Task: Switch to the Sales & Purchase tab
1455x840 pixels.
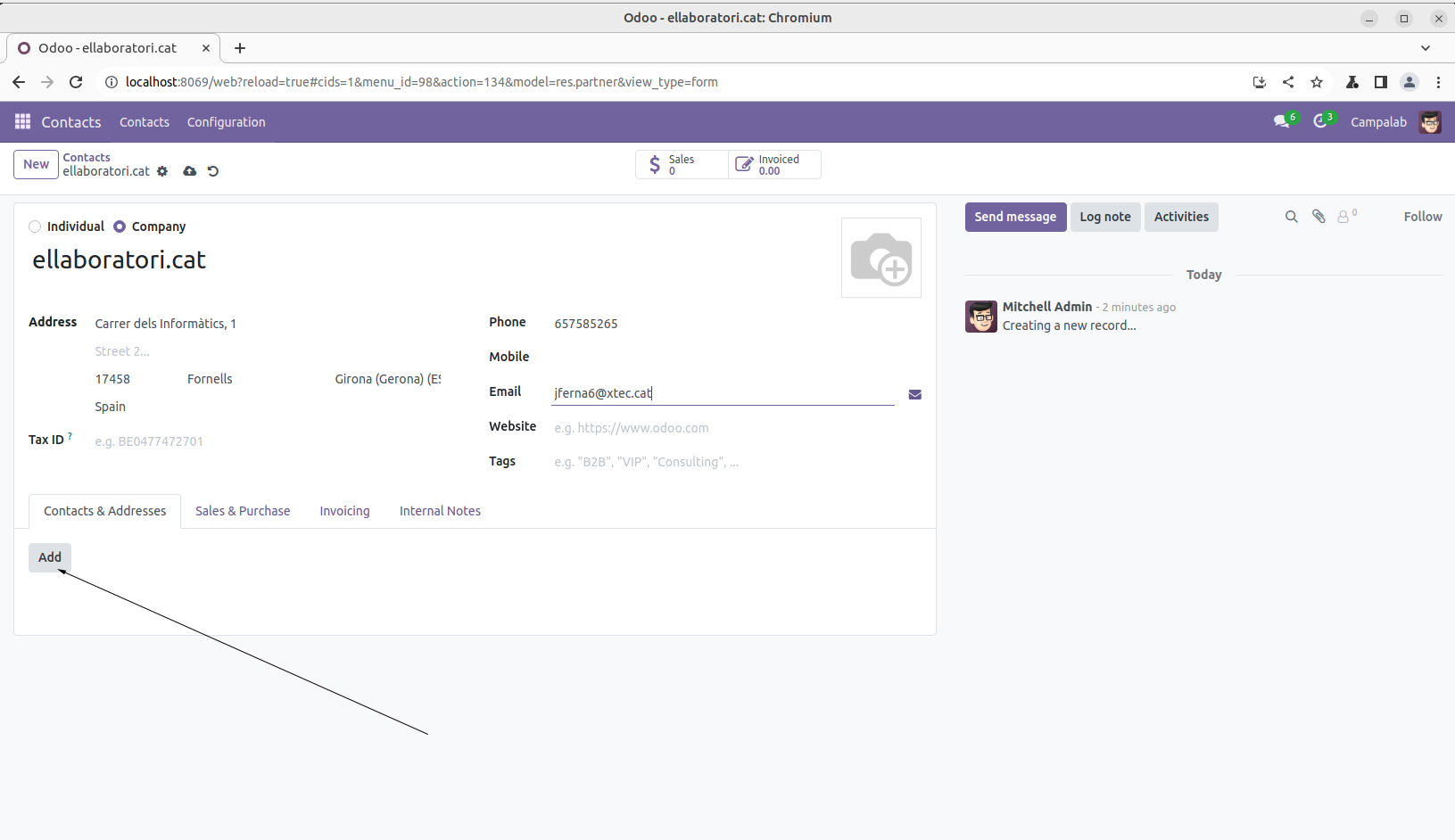Action: (x=243, y=511)
